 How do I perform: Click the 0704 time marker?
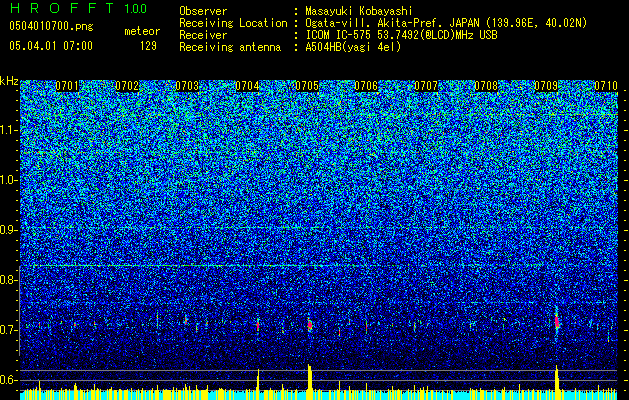[247, 86]
